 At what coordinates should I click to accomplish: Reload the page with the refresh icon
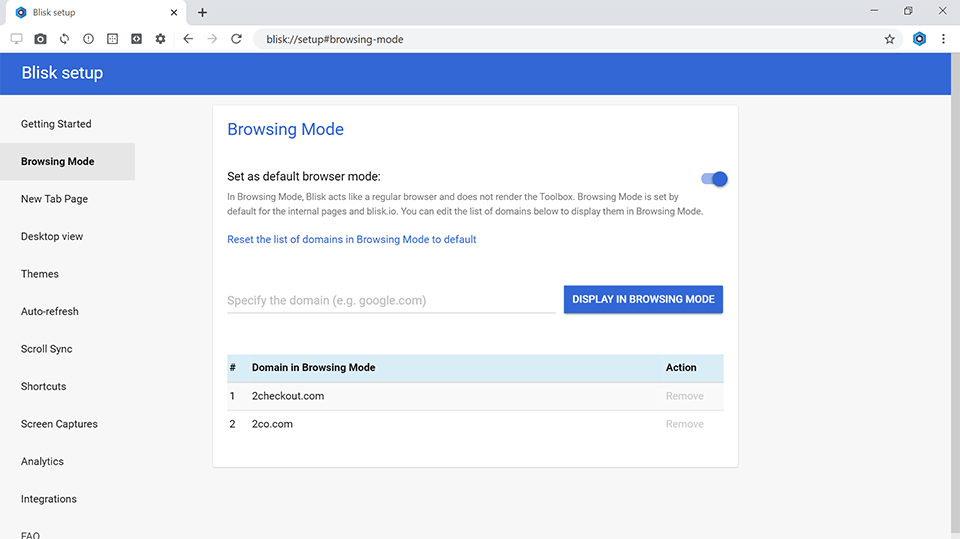pos(236,39)
